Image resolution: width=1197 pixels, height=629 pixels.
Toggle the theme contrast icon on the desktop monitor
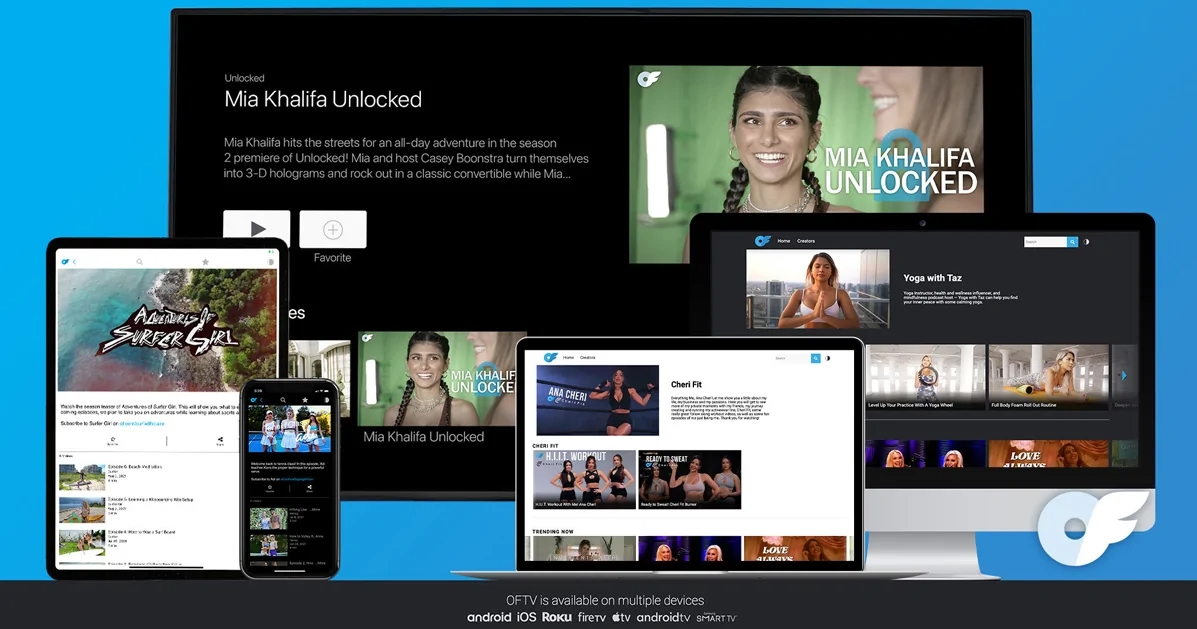1087,241
